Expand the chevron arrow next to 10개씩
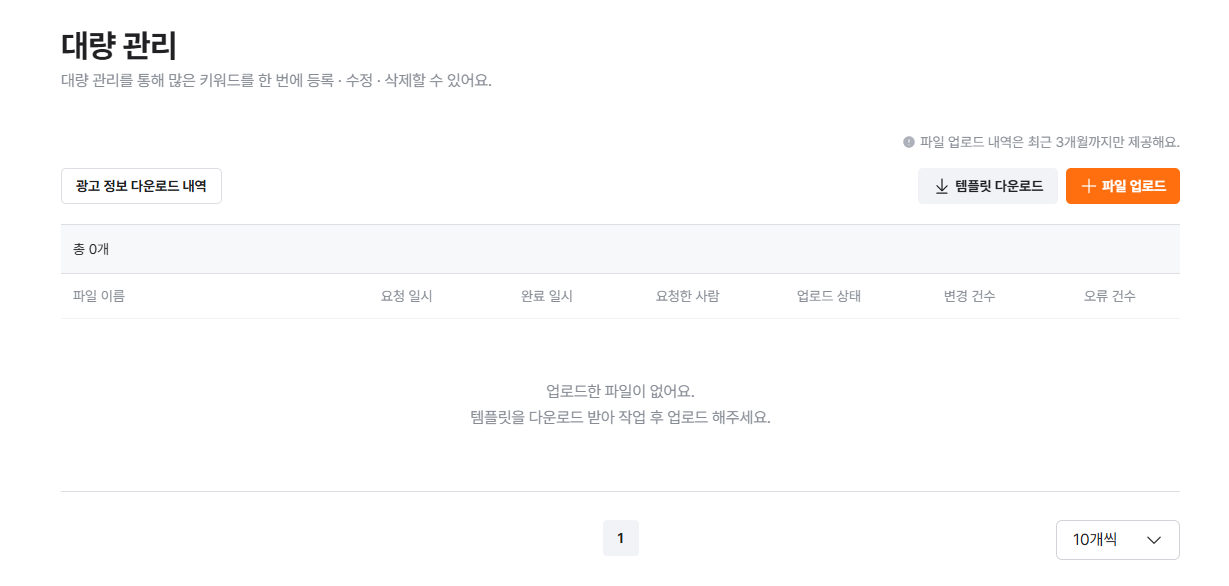The image size is (1229, 586). tap(1154, 540)
